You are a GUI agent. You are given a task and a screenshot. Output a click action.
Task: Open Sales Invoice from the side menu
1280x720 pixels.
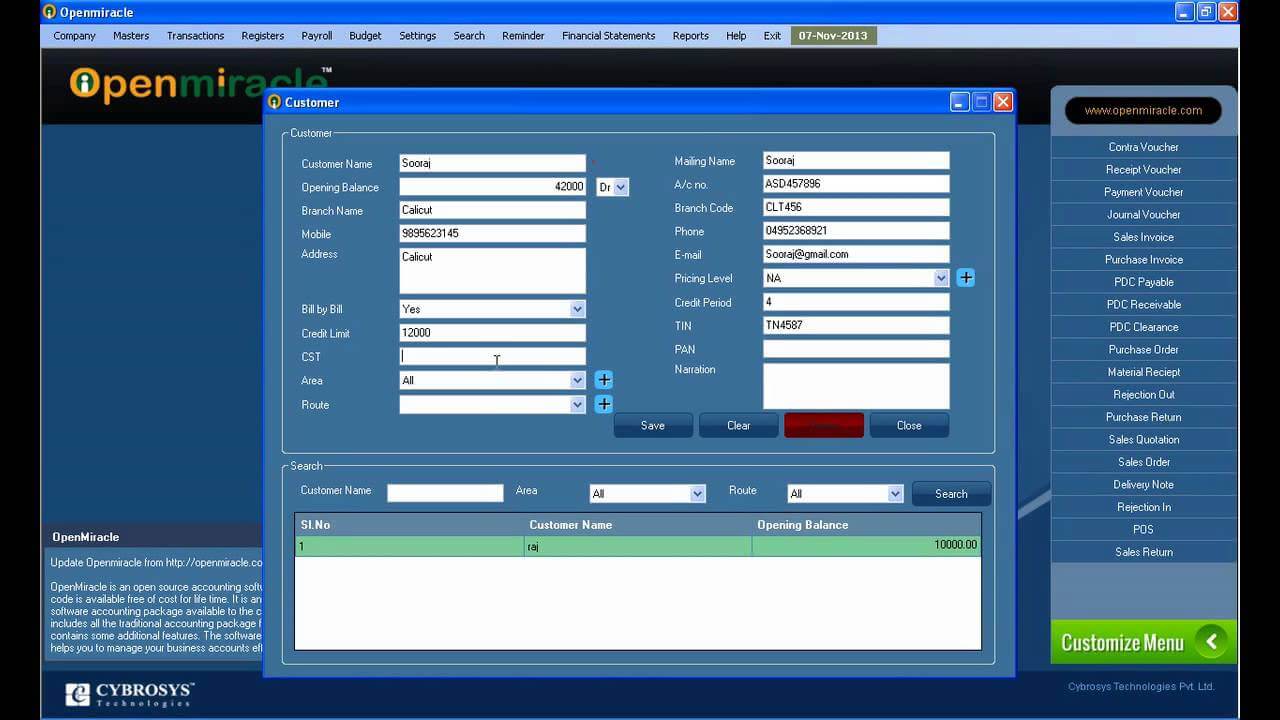pos(1143,237)
